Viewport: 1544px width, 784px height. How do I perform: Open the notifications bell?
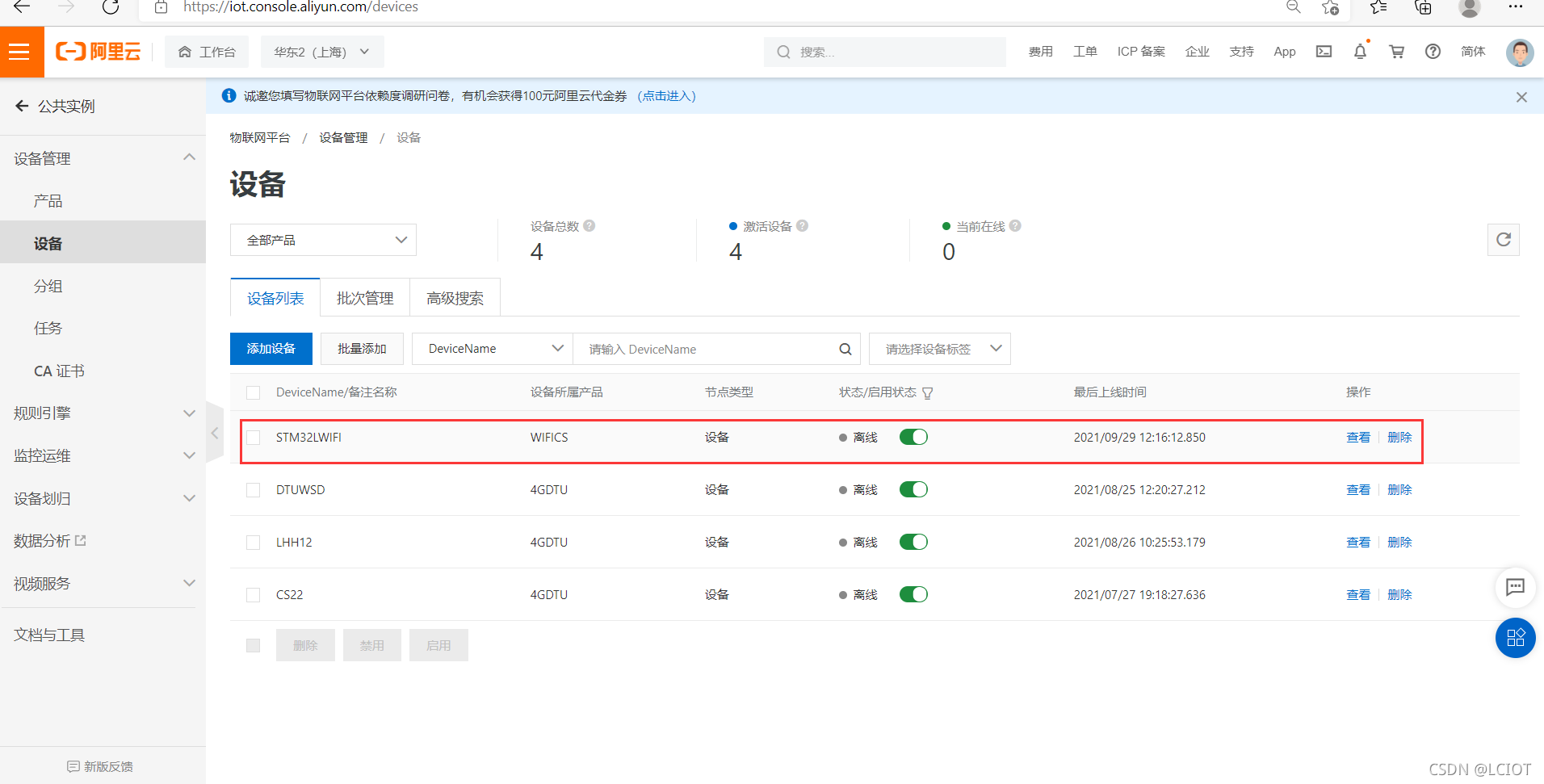(x=1360, y=52)
